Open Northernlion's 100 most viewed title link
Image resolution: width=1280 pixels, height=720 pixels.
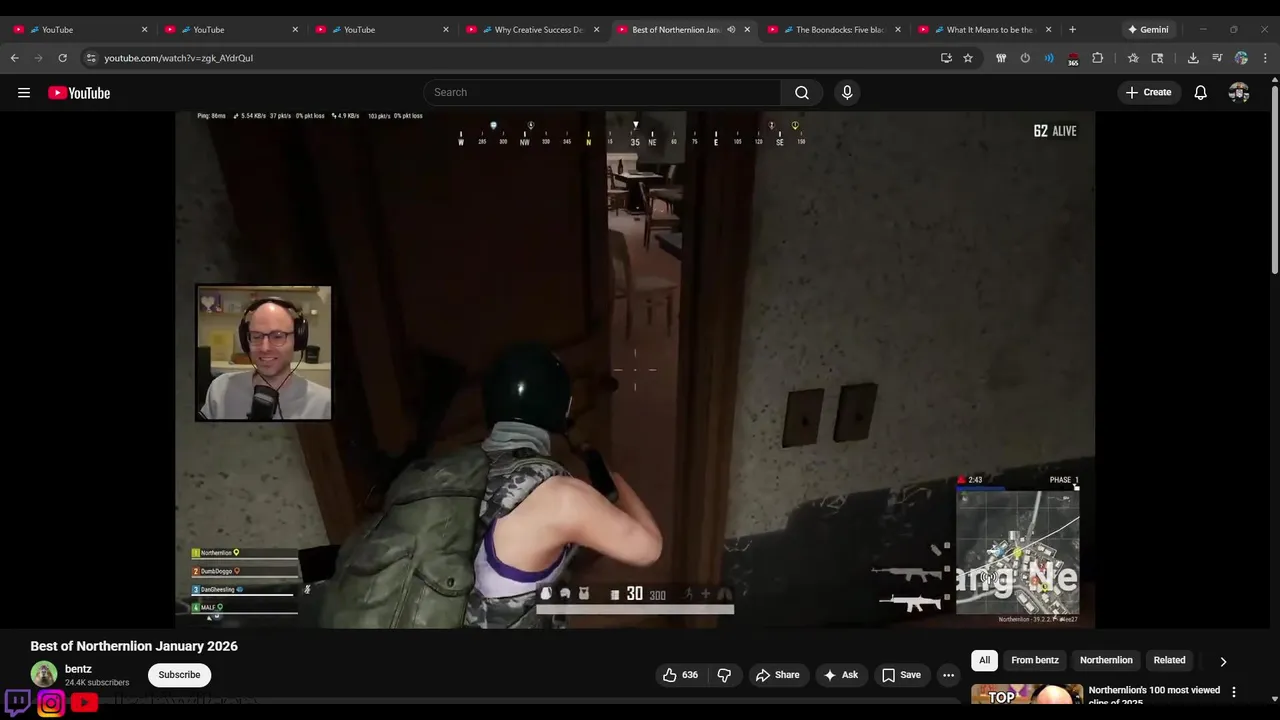(x=1154, y=695)
